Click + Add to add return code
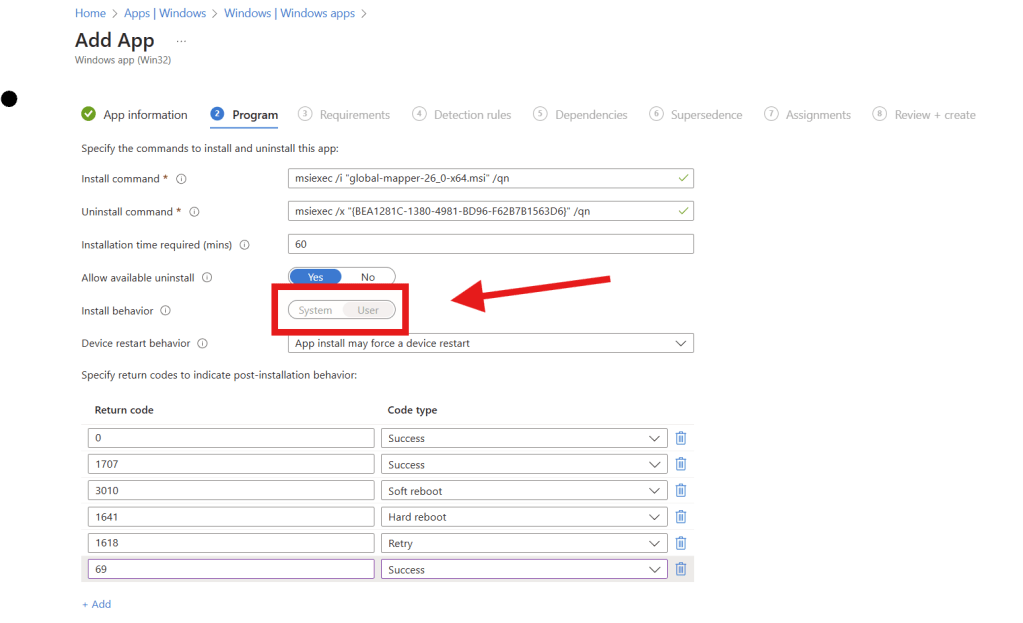 [x=96, y=604]
